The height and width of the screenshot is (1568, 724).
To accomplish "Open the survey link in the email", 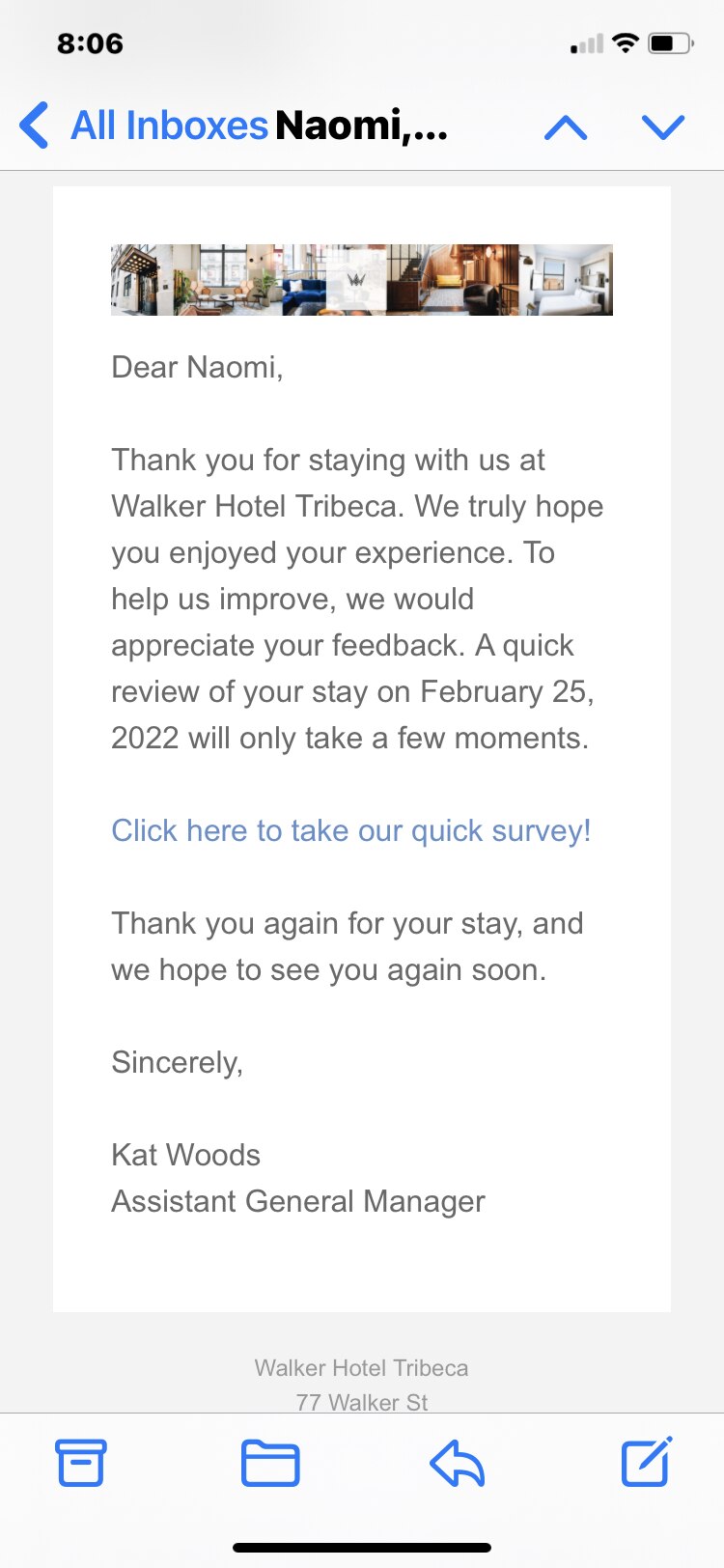I will (351, 830).
